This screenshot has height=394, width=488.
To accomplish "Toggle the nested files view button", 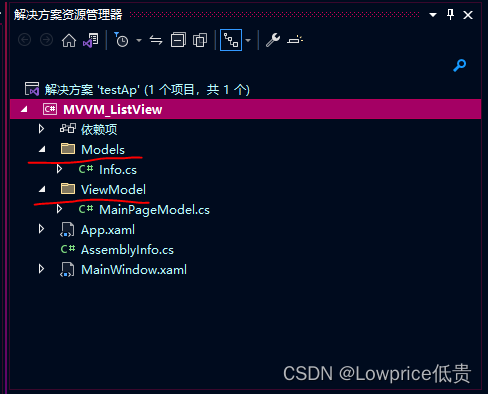I will (231, 40).
